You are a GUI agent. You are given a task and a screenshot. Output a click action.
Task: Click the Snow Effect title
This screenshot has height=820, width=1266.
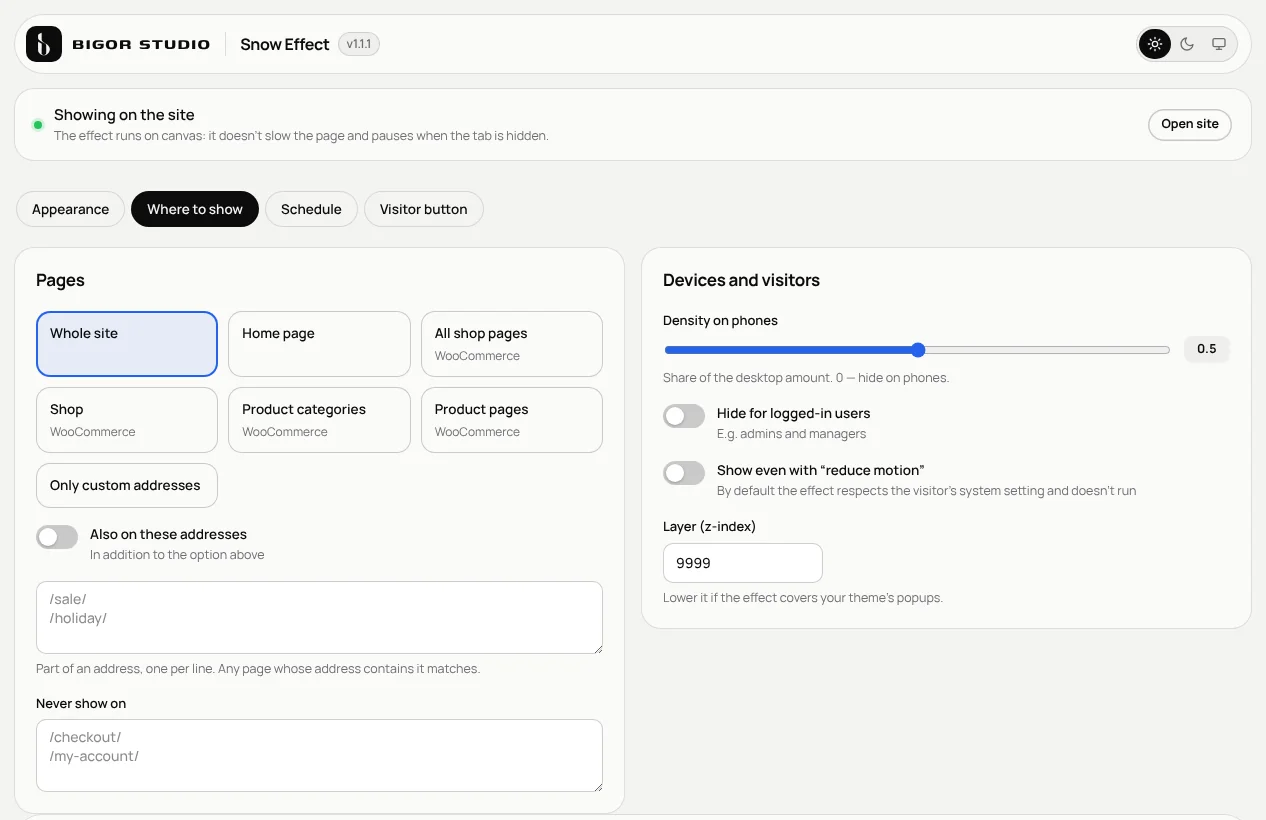[x=285, y=44]
